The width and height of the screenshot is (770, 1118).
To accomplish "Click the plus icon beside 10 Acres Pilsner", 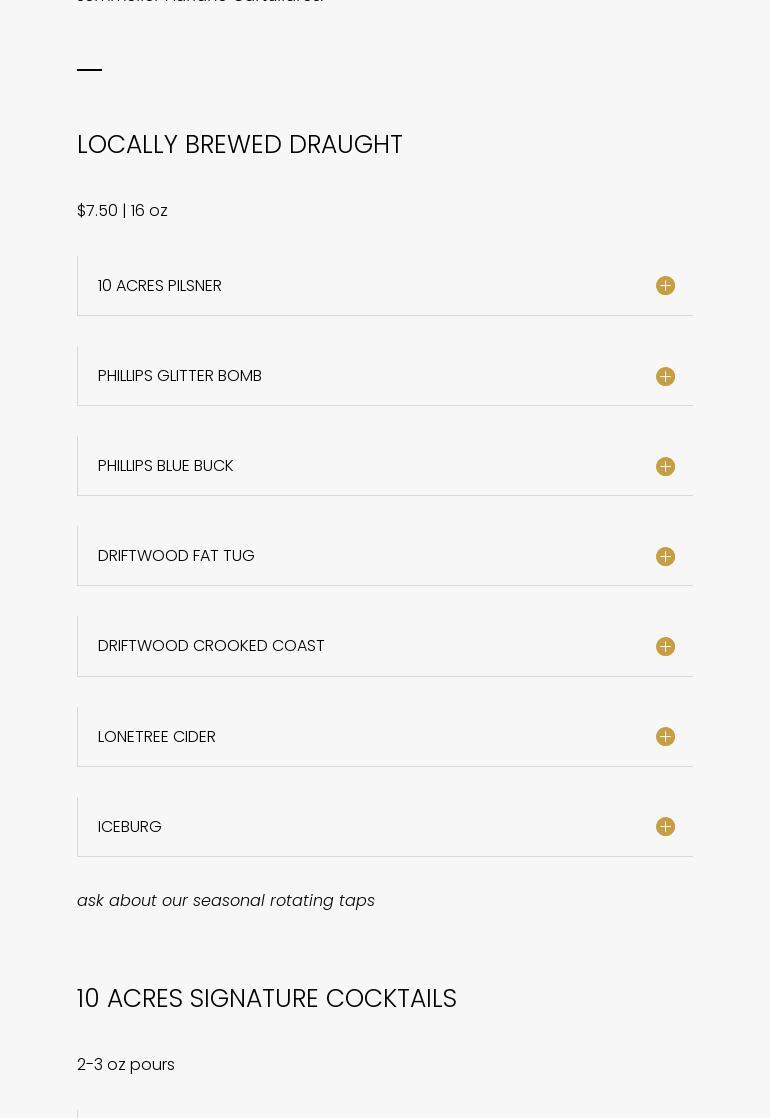I will point(665,286).
